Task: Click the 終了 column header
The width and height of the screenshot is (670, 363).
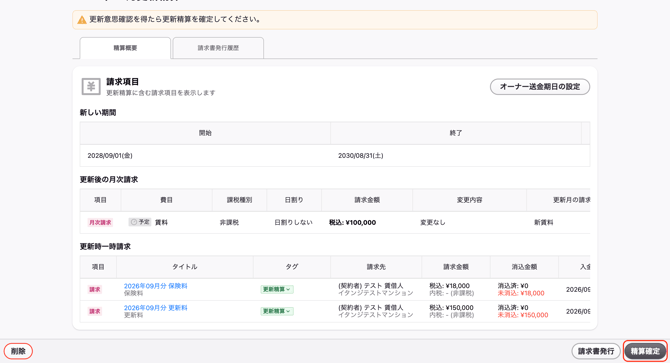Action: pos(456,133)
